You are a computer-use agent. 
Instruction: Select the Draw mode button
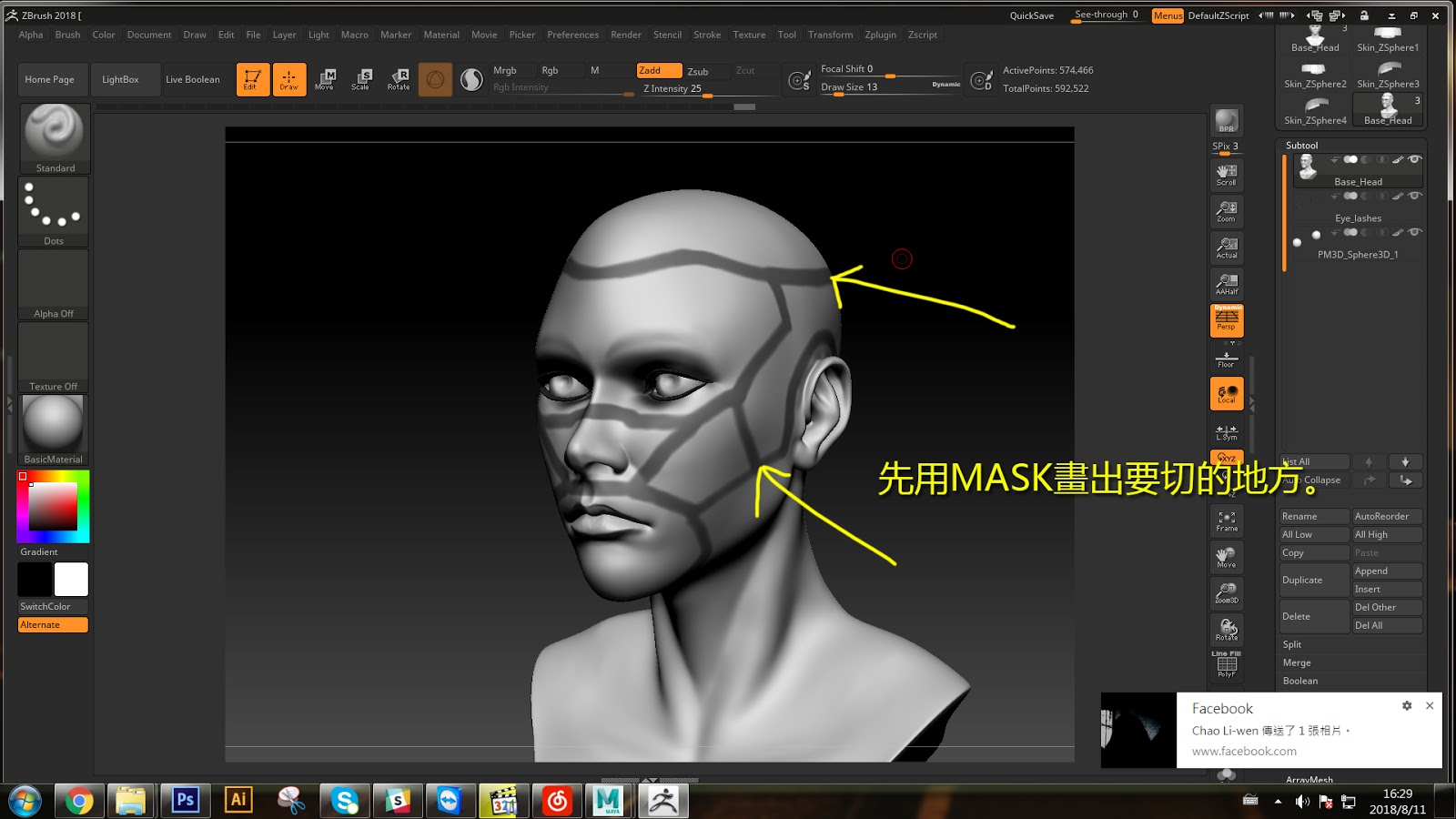[289, 79]
